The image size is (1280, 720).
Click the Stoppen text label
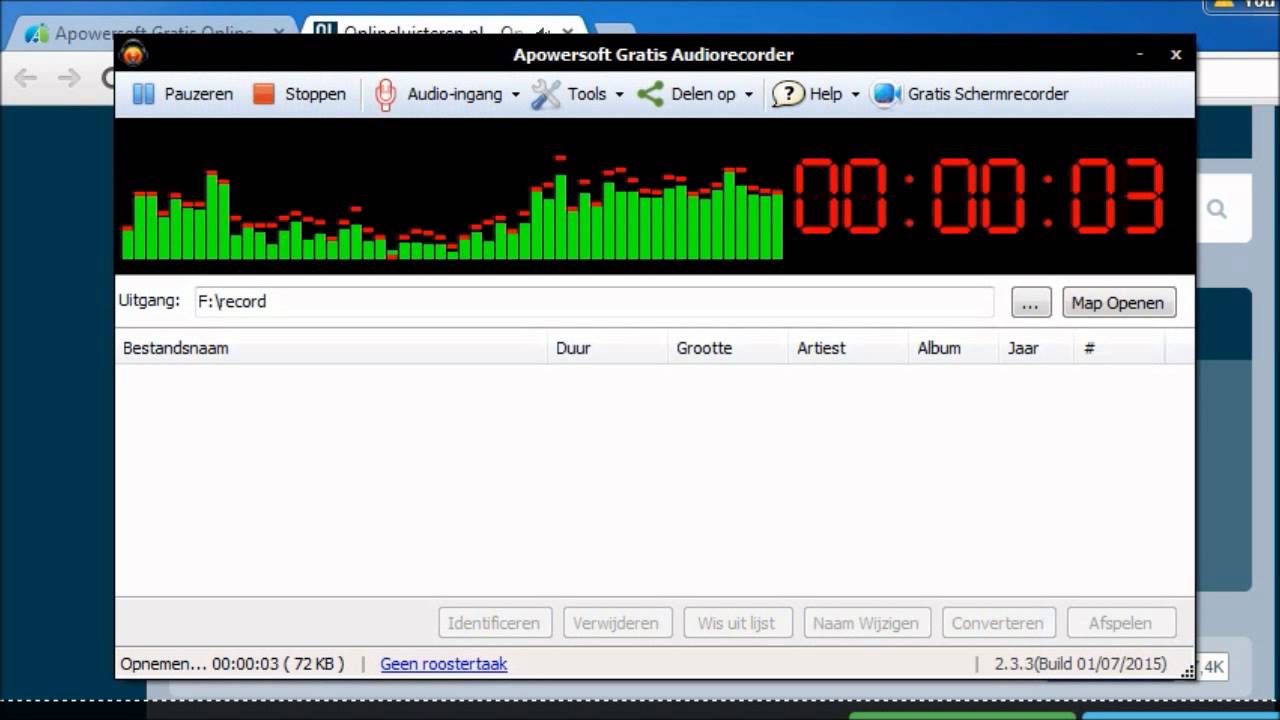pos(315,94)
